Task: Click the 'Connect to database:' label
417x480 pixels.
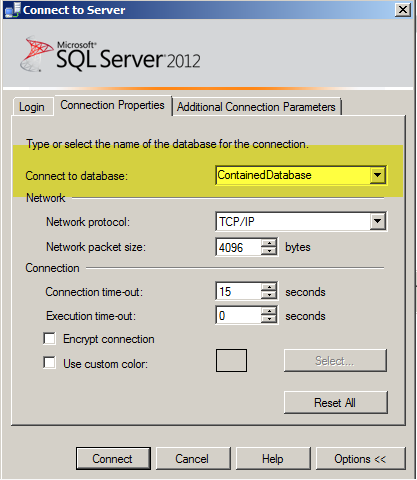Action: pos(77,176)
